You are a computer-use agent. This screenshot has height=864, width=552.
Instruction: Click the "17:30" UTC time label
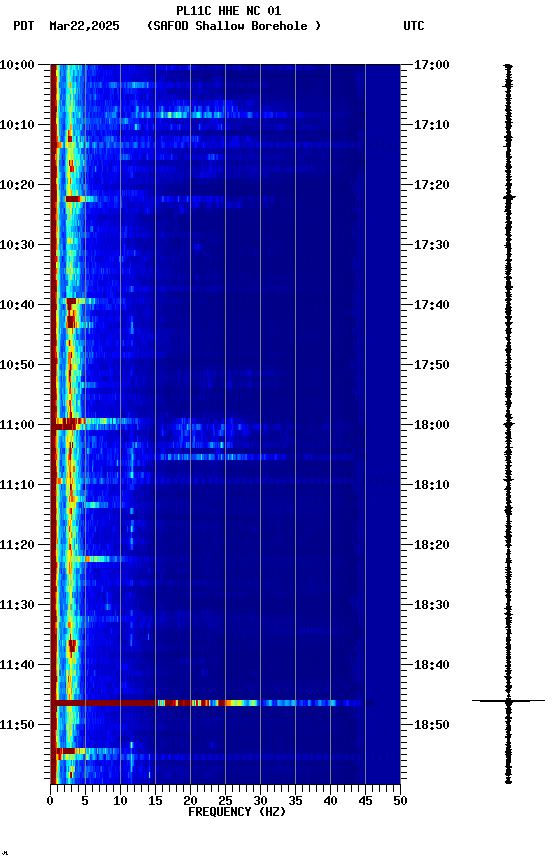(x=432, y=245)
